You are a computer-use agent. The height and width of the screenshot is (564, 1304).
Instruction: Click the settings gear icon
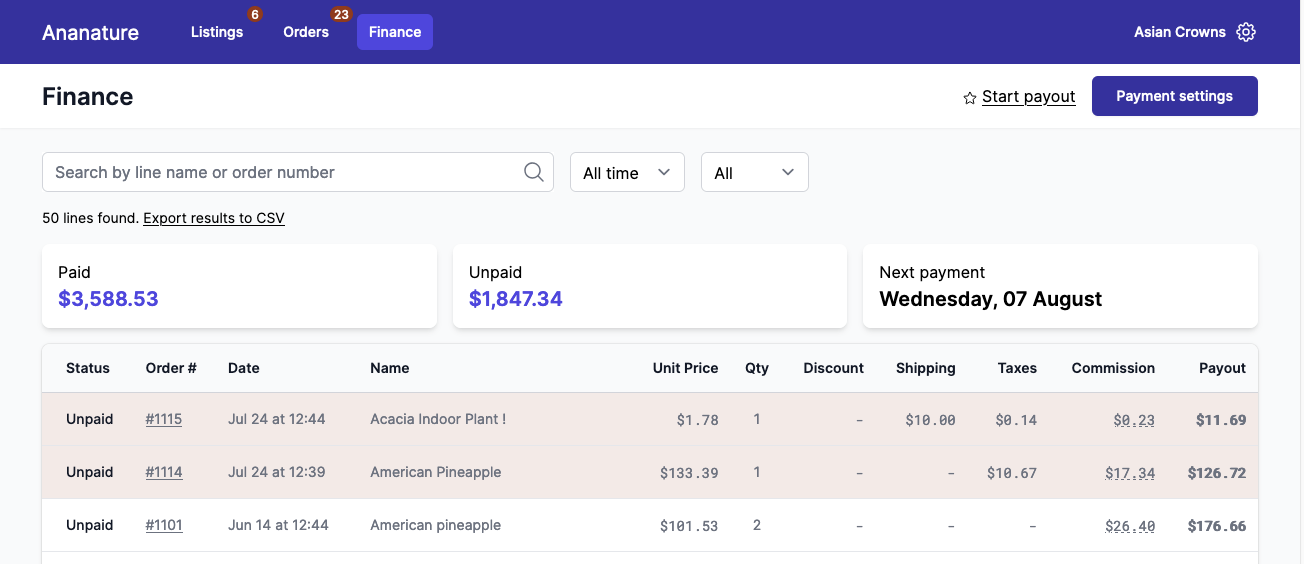pyautogui.click(x=1245, y=32)
